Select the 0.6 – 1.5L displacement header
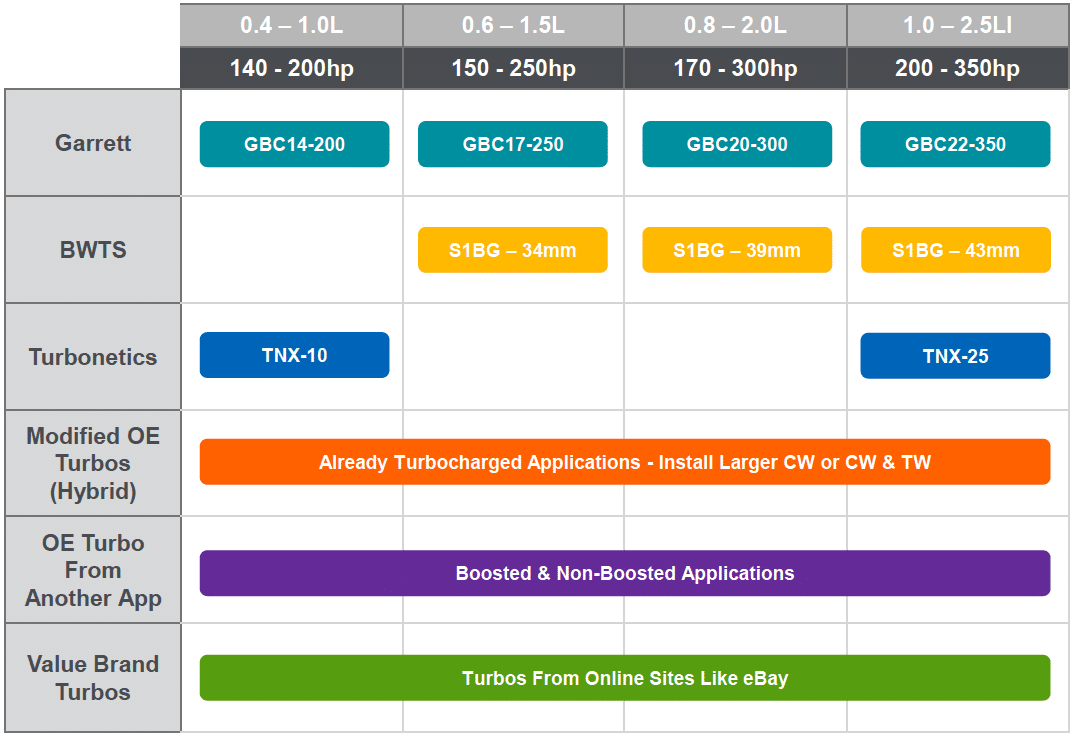 tap(514, 25)
